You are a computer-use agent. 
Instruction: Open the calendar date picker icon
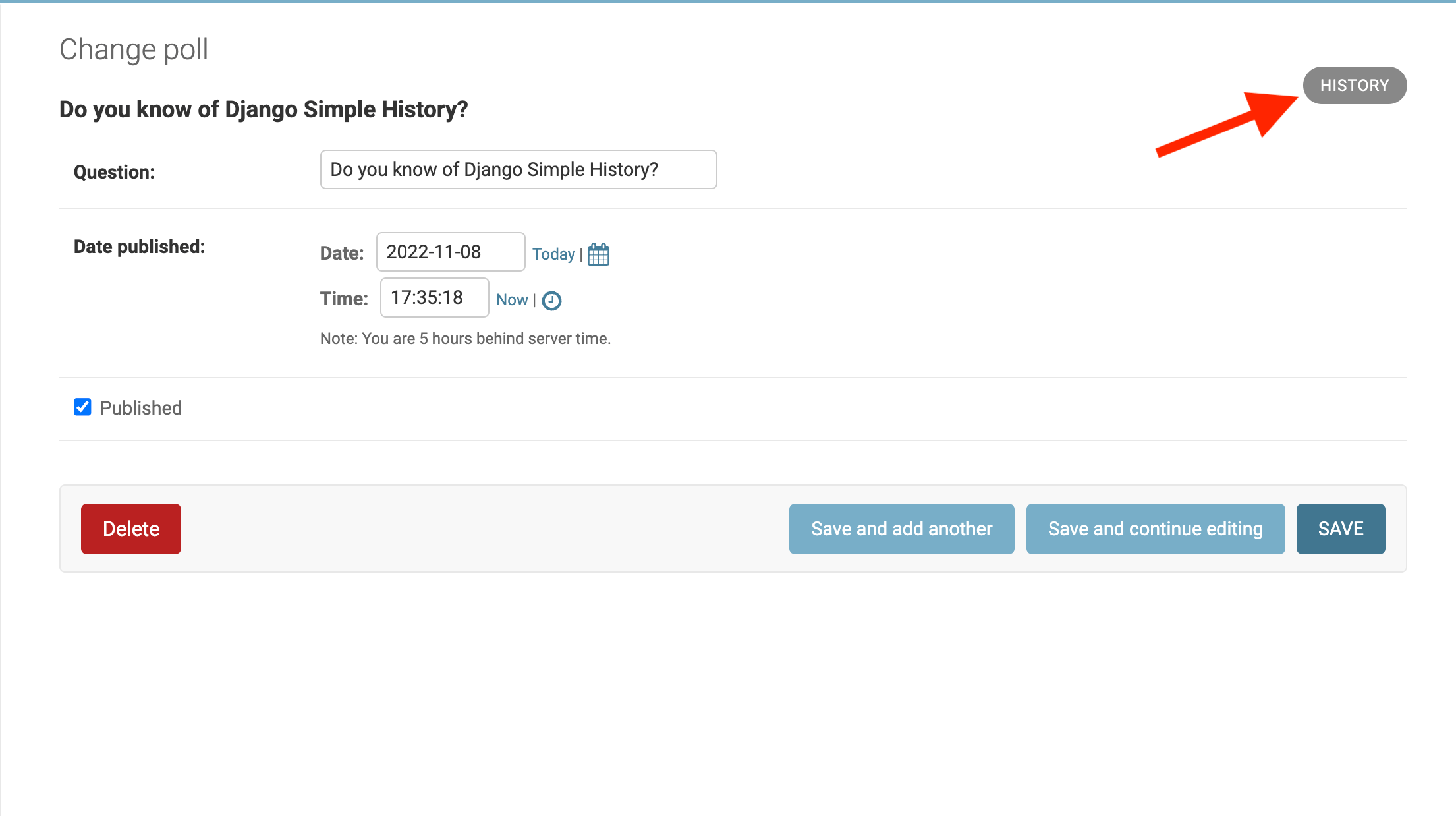click(x=598, y=254)
